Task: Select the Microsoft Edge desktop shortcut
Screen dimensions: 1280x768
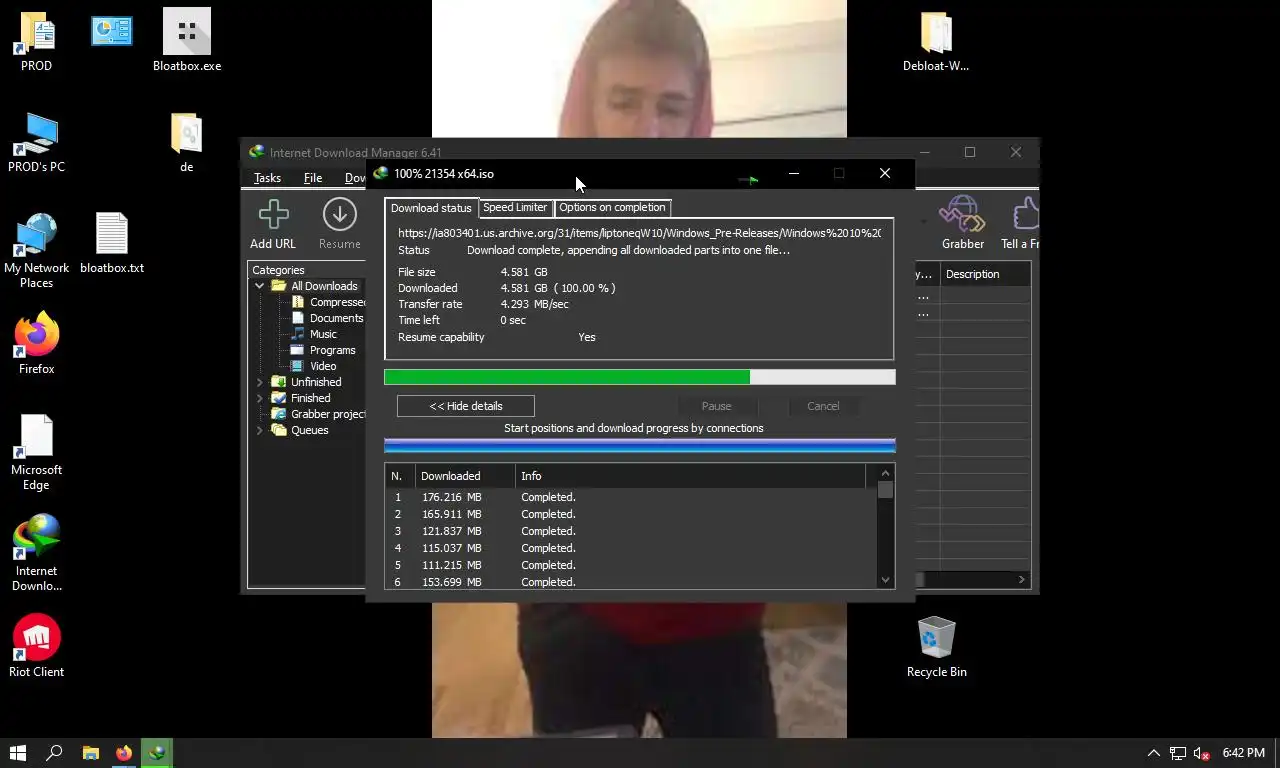Action: 37,452
